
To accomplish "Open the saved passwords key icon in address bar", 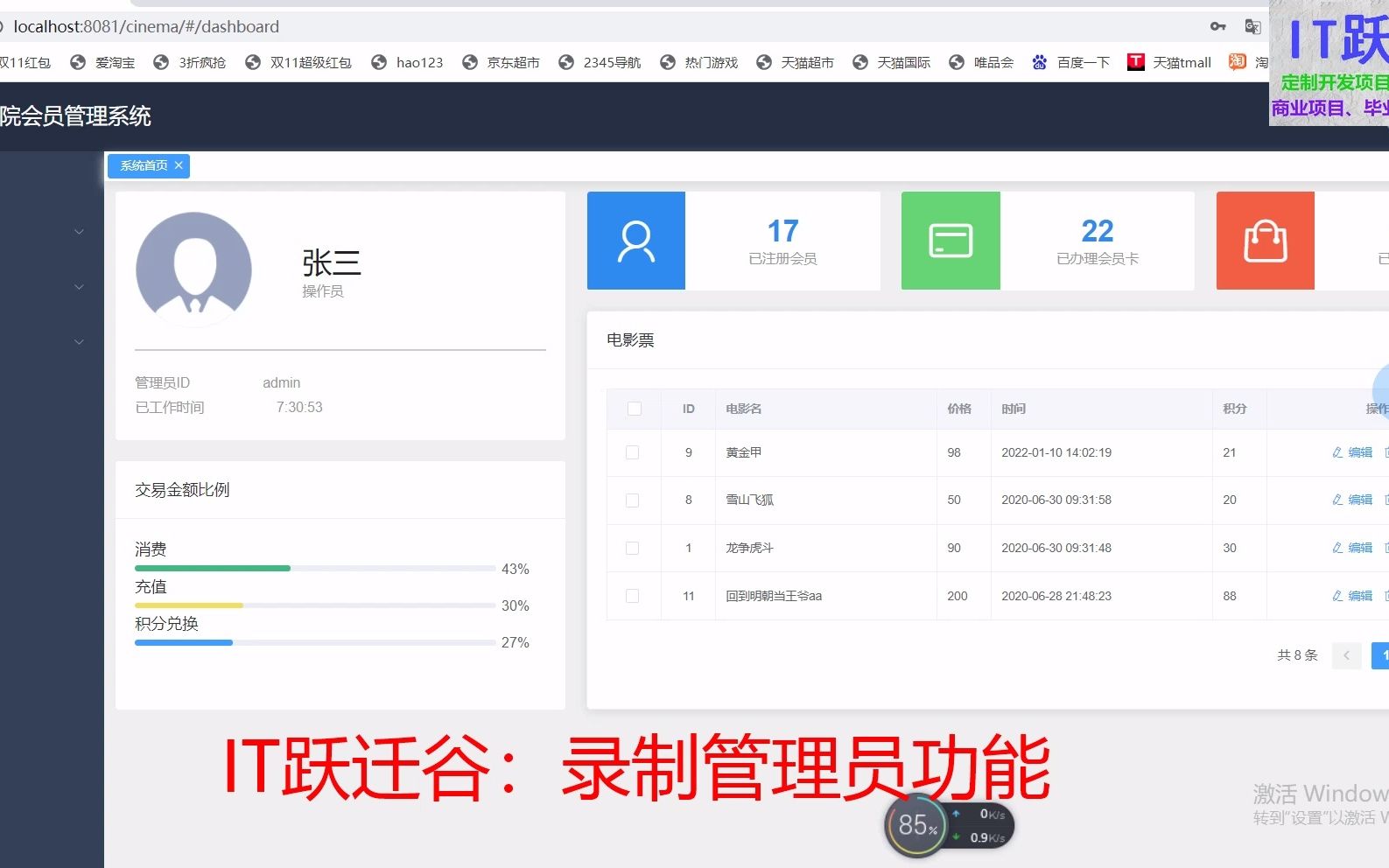I will (1218, 26).
